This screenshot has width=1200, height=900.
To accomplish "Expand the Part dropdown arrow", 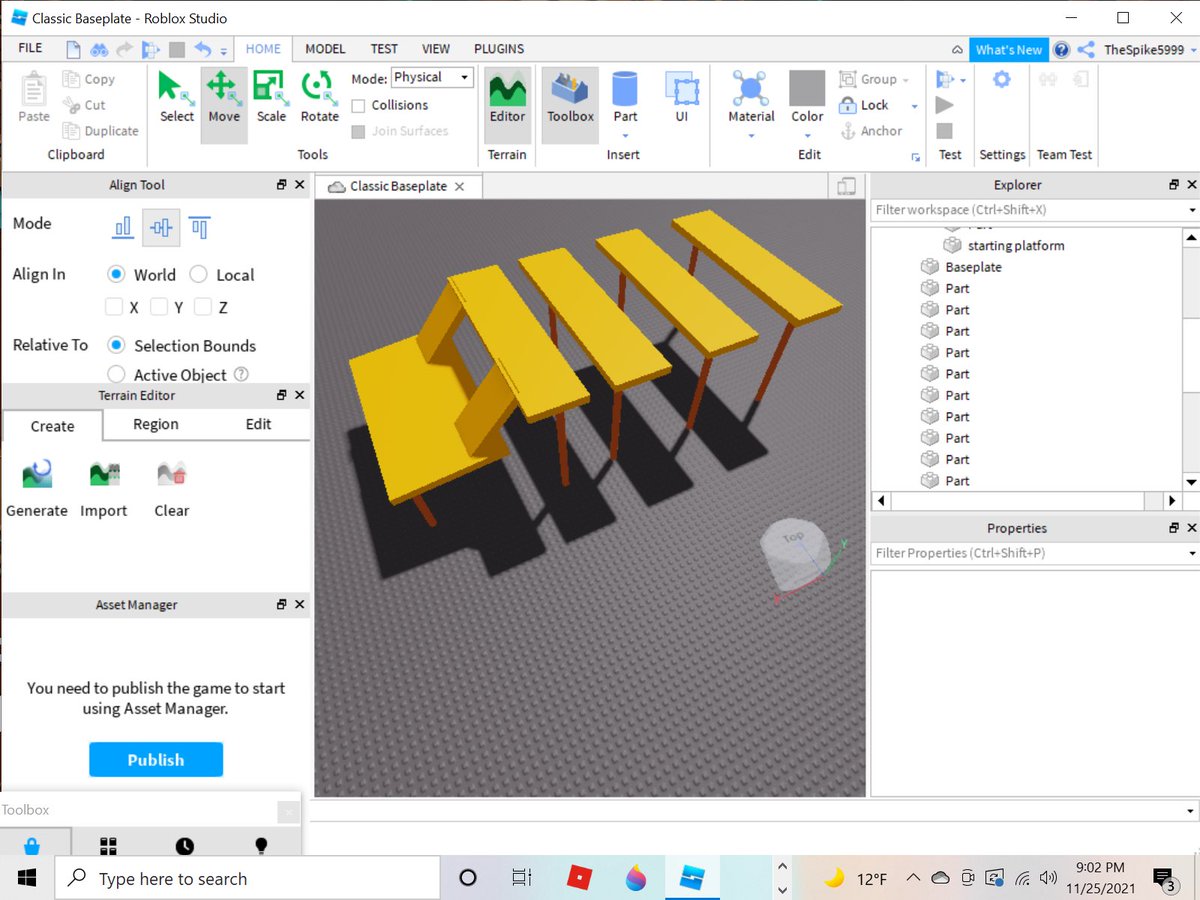I will pyautogui.click(x=625, y=136).
